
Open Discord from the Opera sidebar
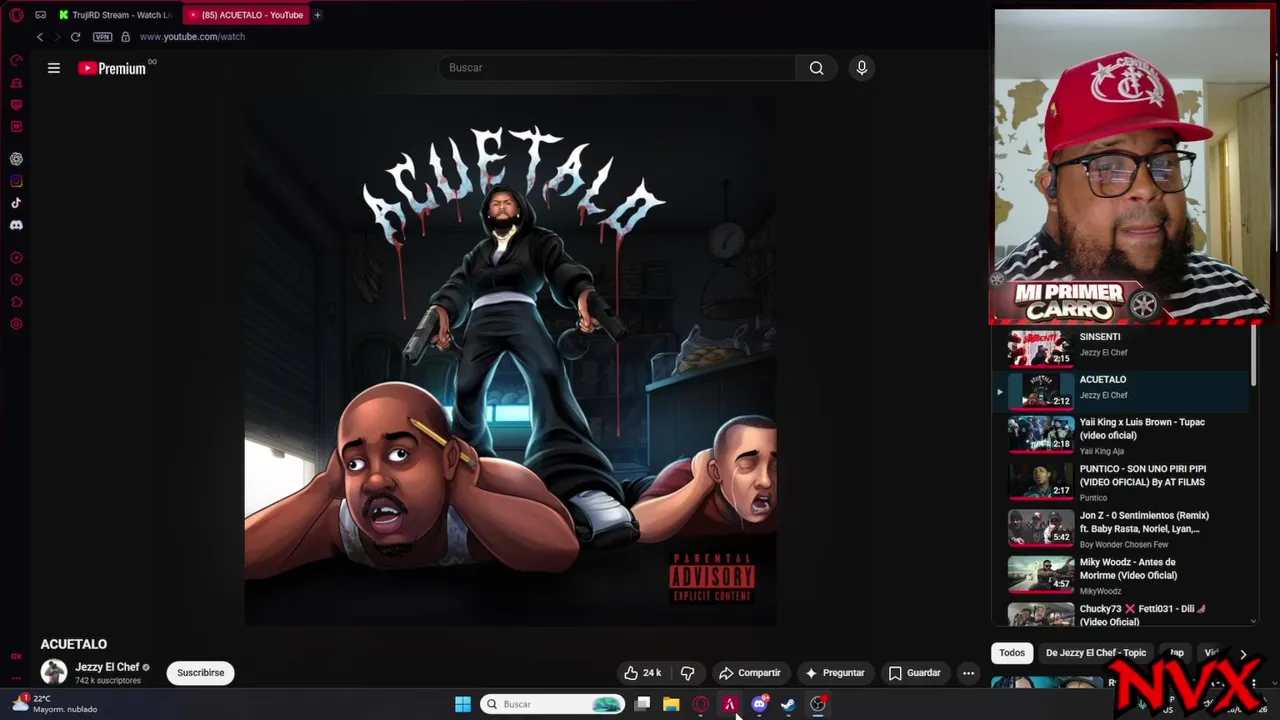pyautogui.click(x=16, y=225)
